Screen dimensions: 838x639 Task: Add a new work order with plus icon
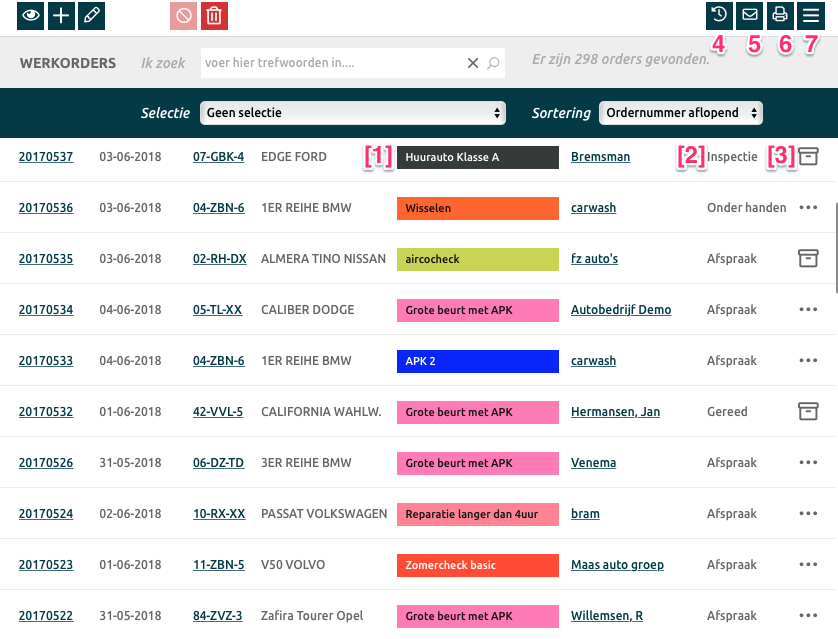pos(61,15)
